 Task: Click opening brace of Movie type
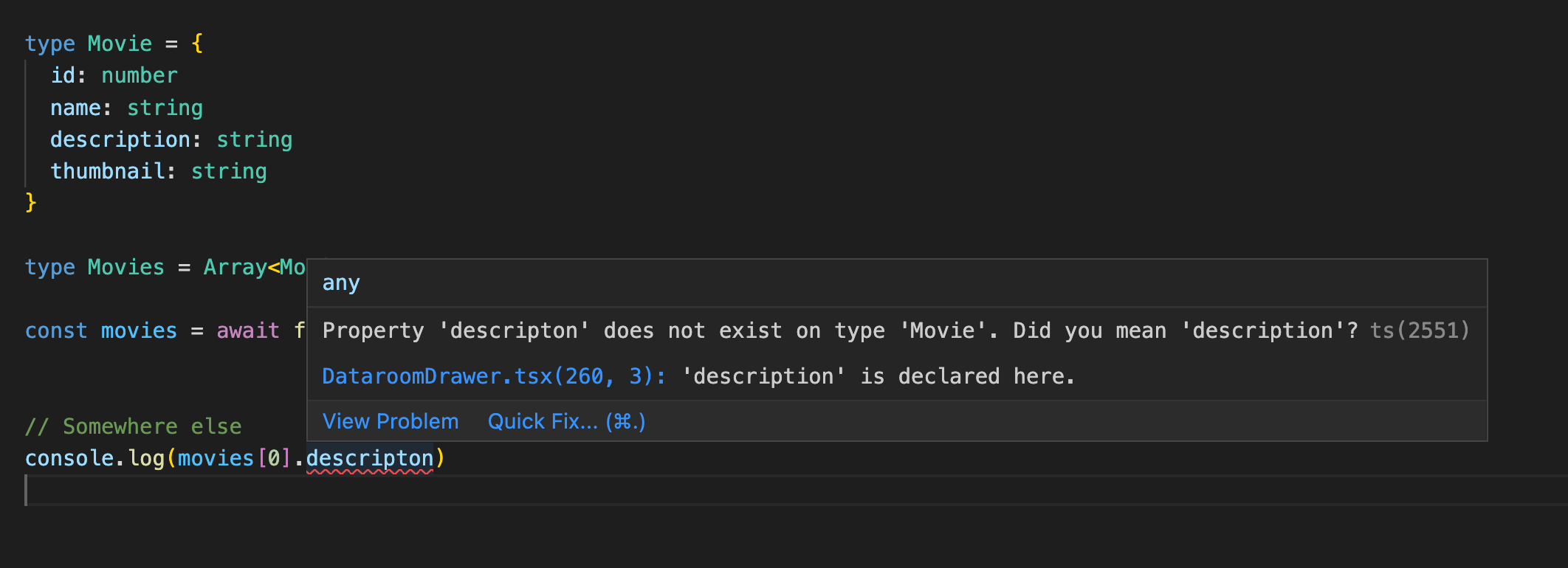197,44
